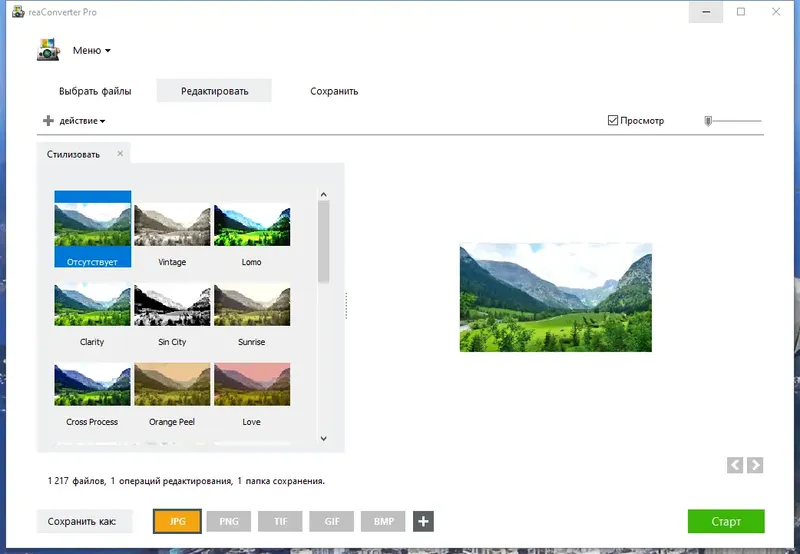The width and height of the screenshot is (800, 554).
Task: Switch to the Редактировать tab
Action: 214,91
